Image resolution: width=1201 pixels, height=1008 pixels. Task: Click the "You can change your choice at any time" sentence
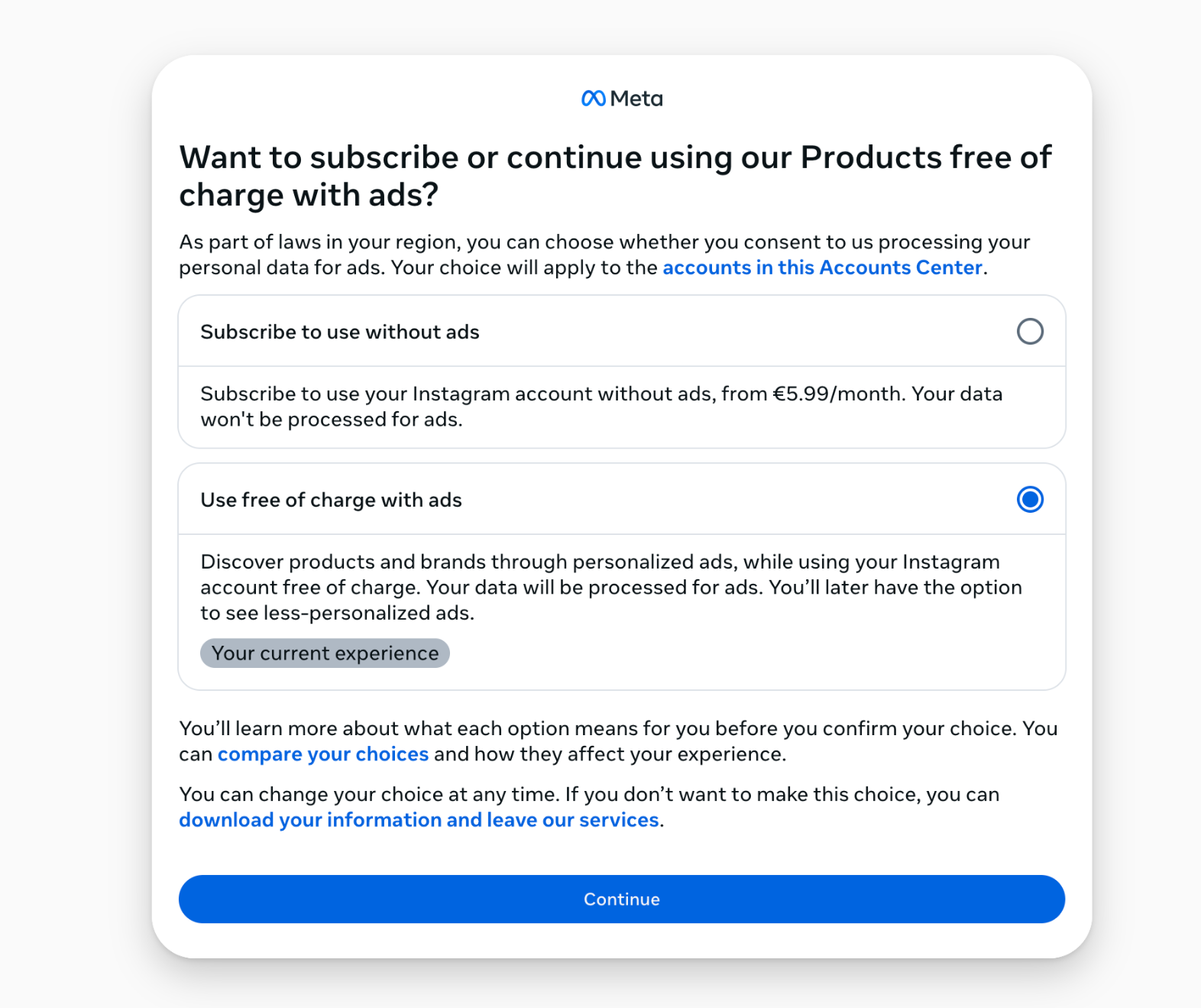(x=371, y=795)
